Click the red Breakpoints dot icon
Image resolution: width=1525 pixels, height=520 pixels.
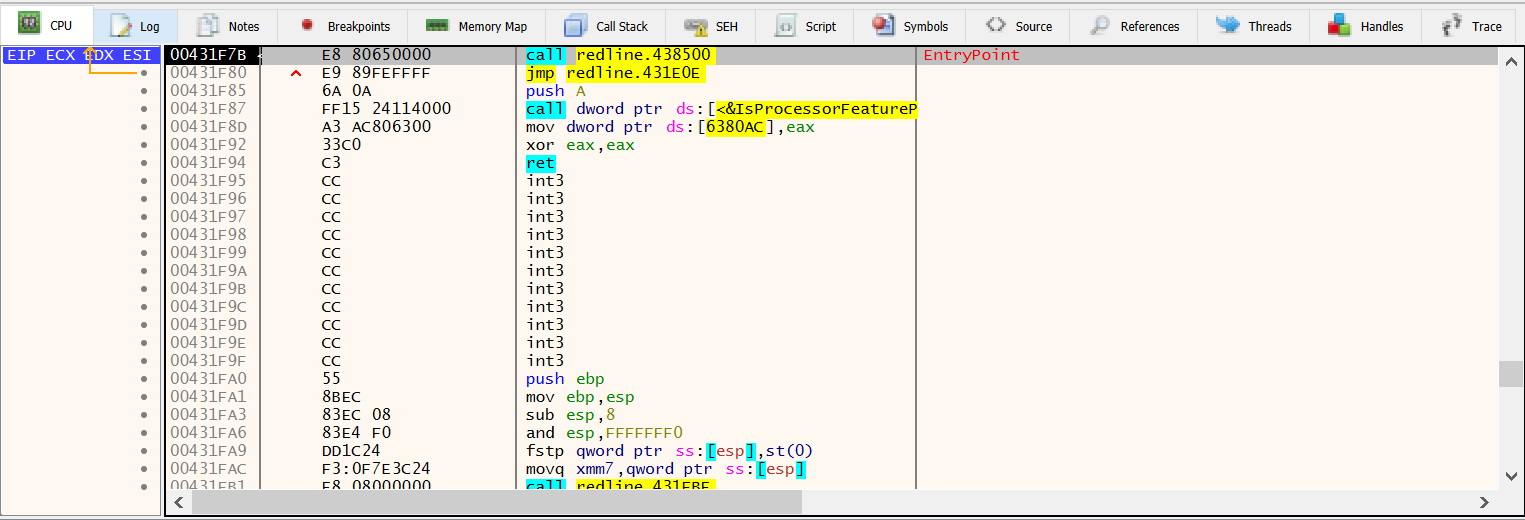(x=307, y=24)
